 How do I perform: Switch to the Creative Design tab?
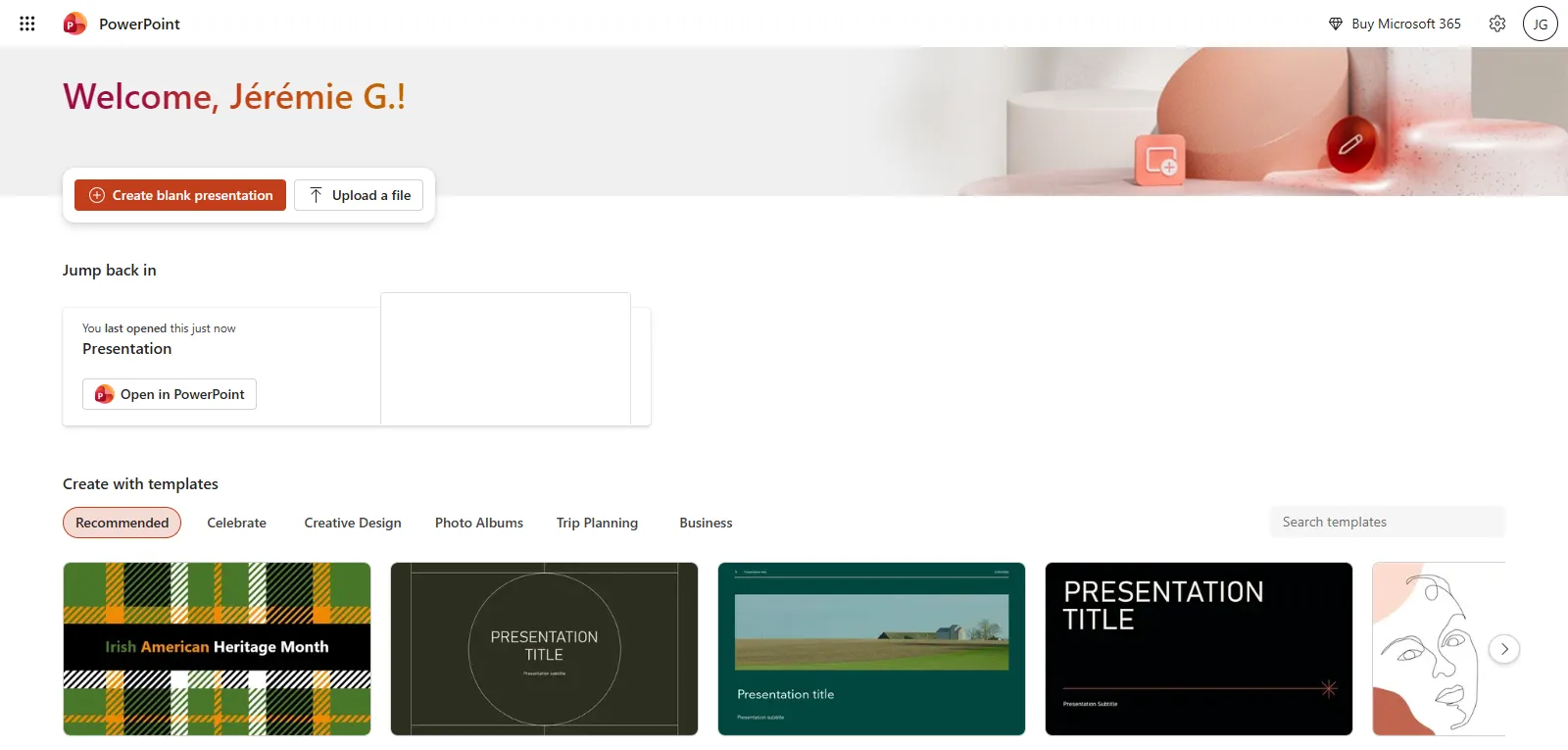353,523
